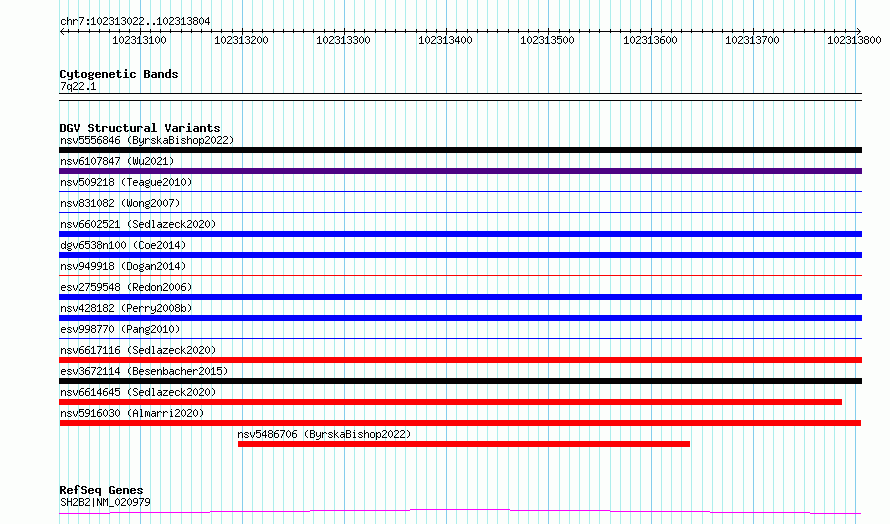This screenshot has height=524, width=890.
Task: Click ruler position 102313200
Action: coord(241,40)
